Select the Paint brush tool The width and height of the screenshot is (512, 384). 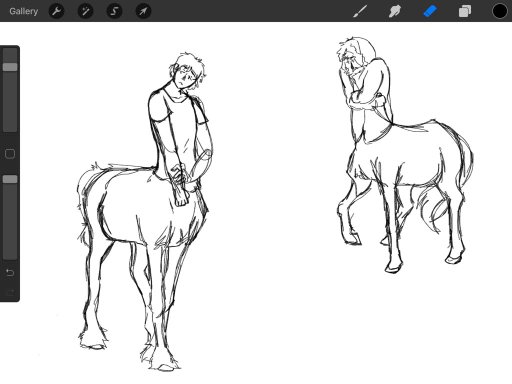360,11
